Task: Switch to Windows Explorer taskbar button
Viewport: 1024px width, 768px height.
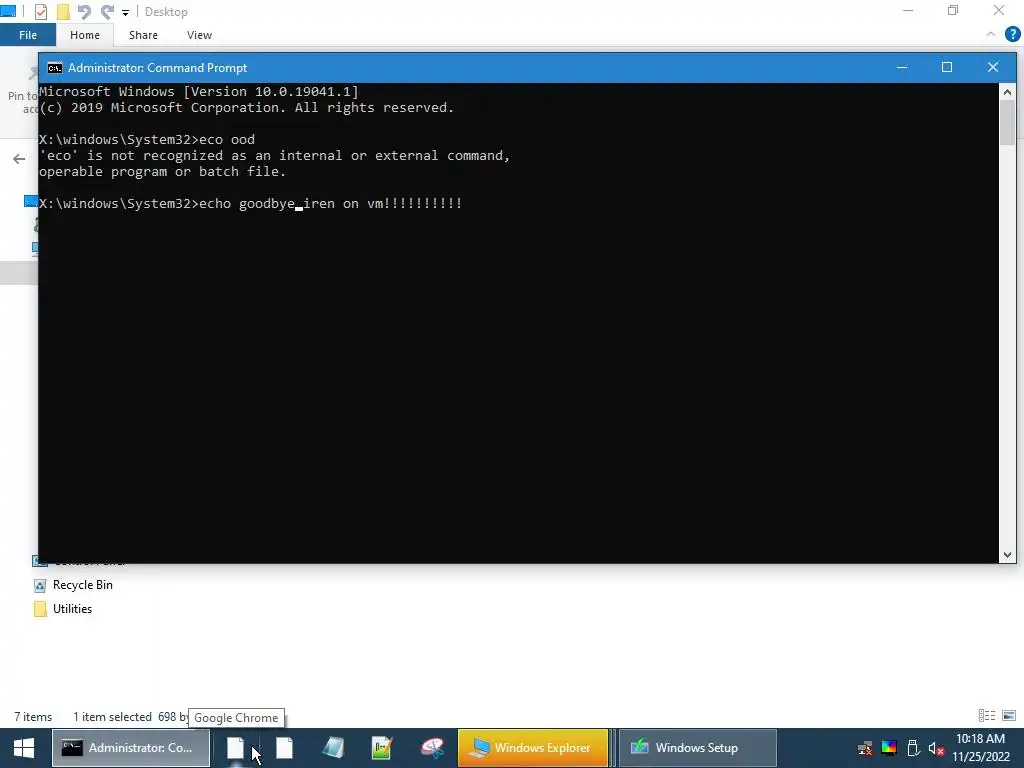Action: point(533,748)
